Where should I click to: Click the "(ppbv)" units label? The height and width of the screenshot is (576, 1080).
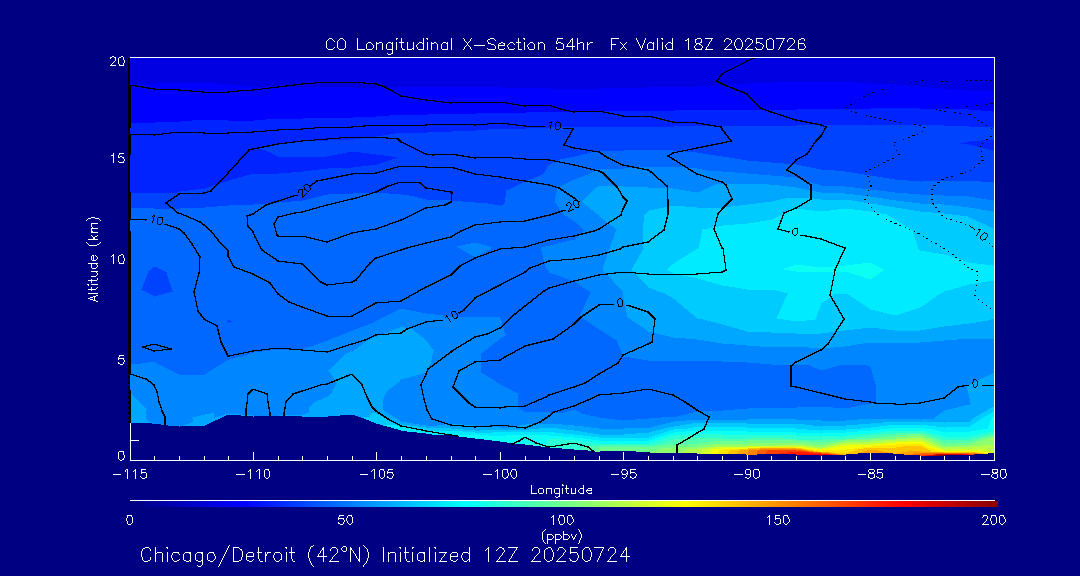coord(561,535)
